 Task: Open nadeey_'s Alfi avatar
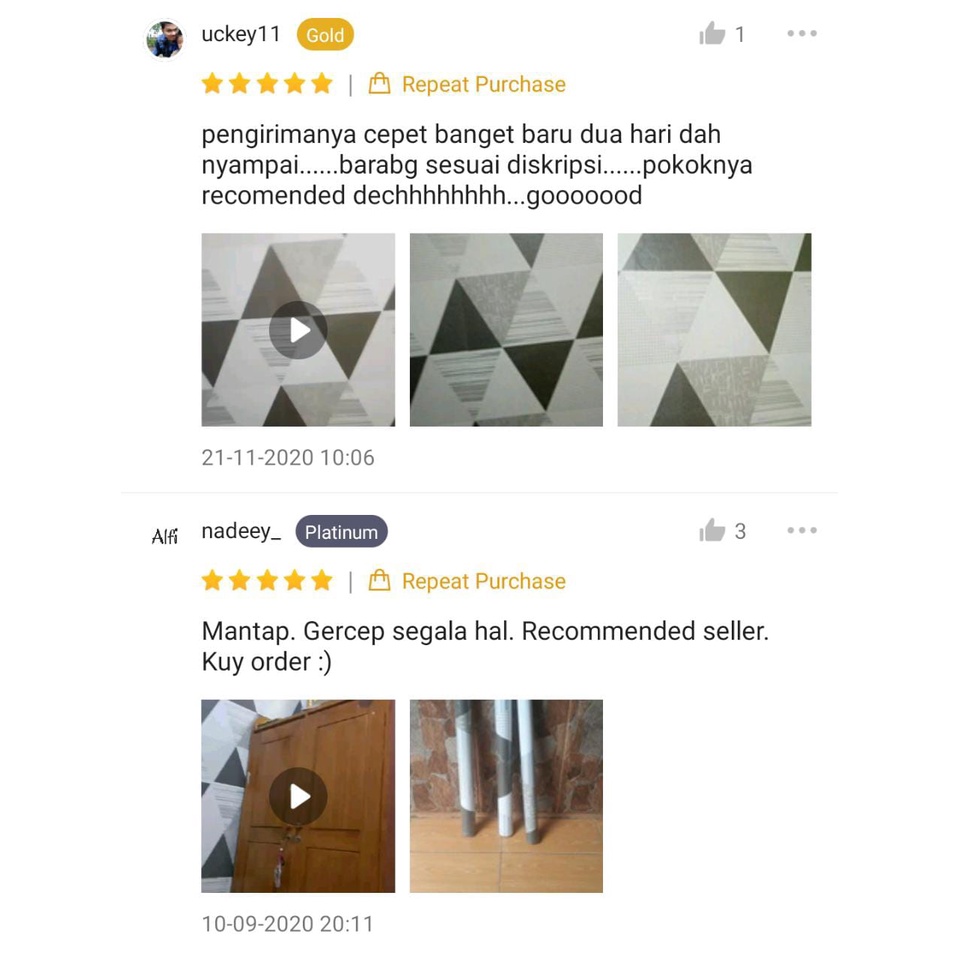tap(164, 536)
